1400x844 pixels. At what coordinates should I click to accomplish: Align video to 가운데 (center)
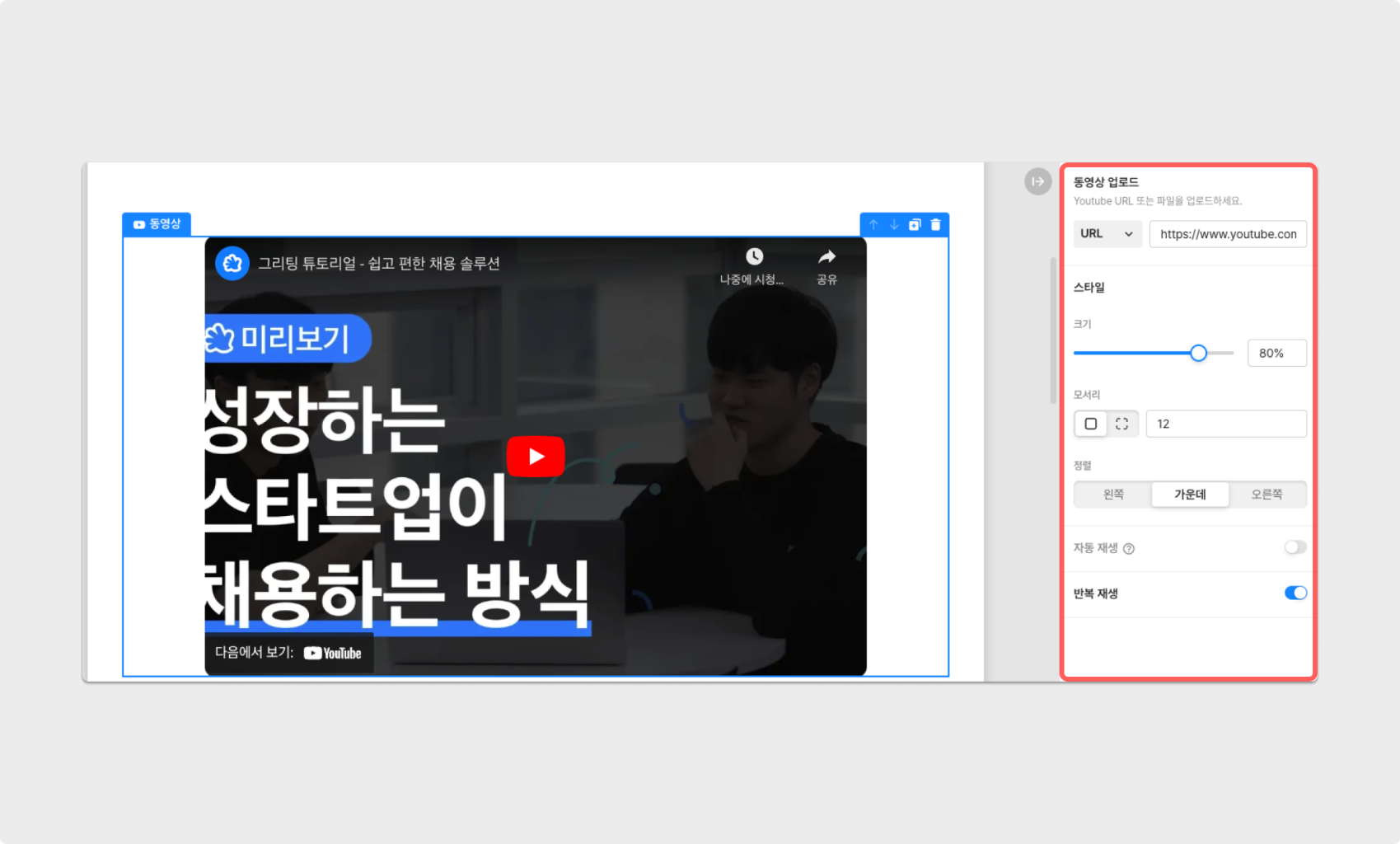[1190, 495]
